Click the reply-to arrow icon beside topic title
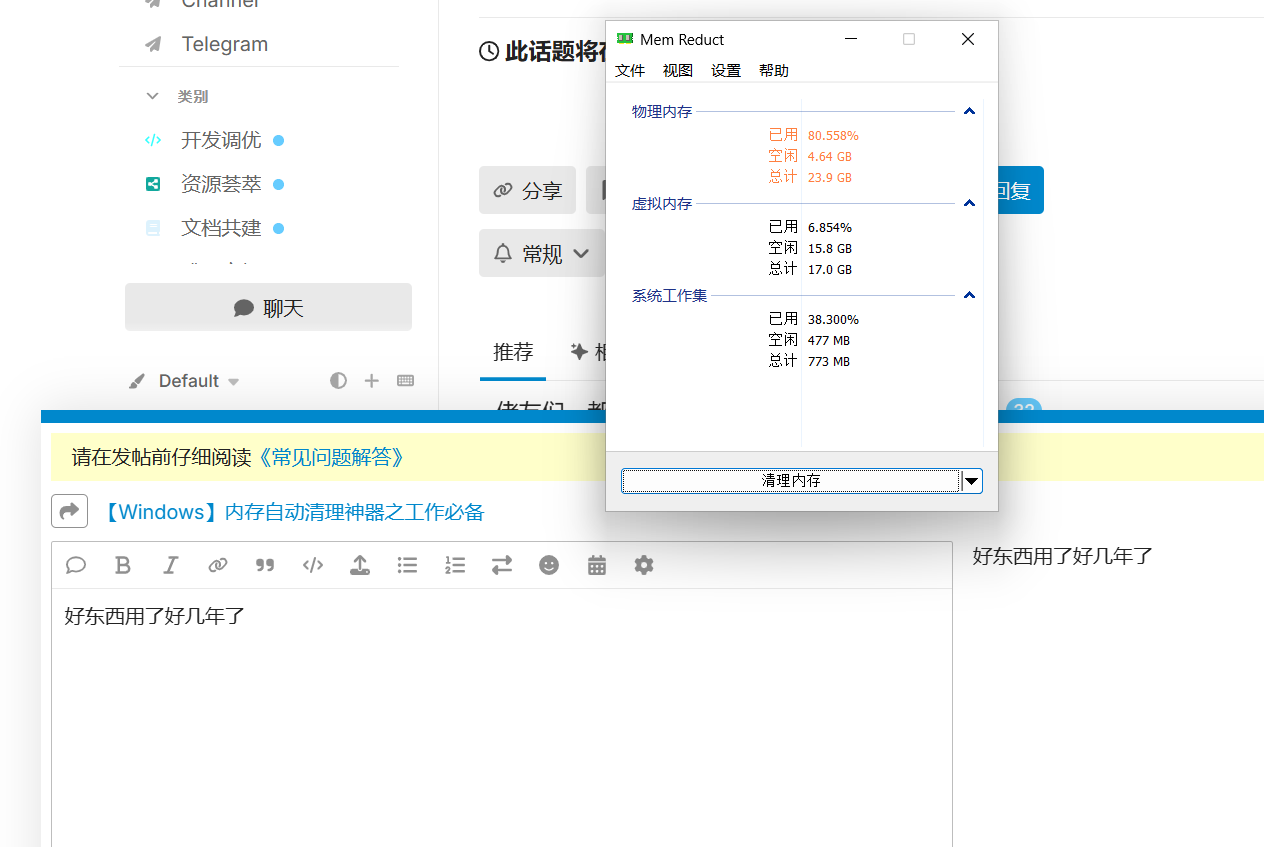Screen dimensions: 1264x847 pyautogui.click(x=69, y=511)
